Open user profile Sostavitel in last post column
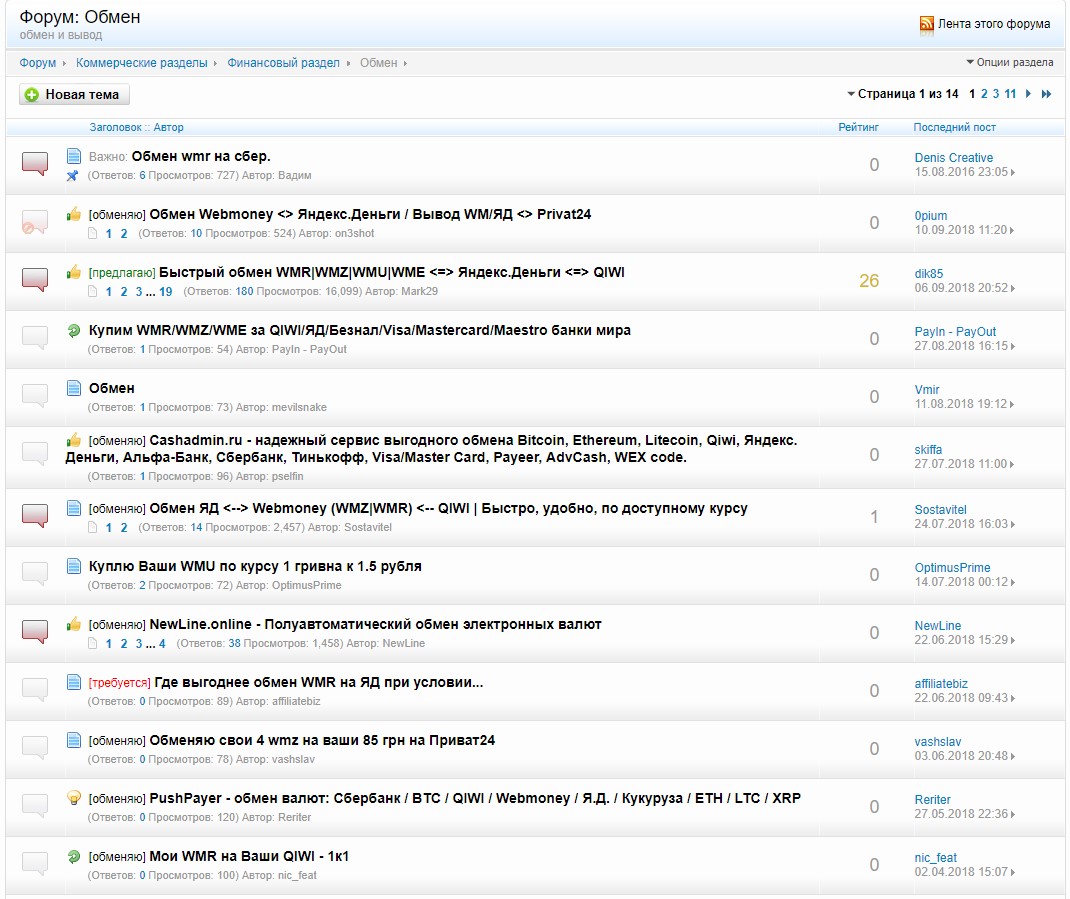 (940, 510)
